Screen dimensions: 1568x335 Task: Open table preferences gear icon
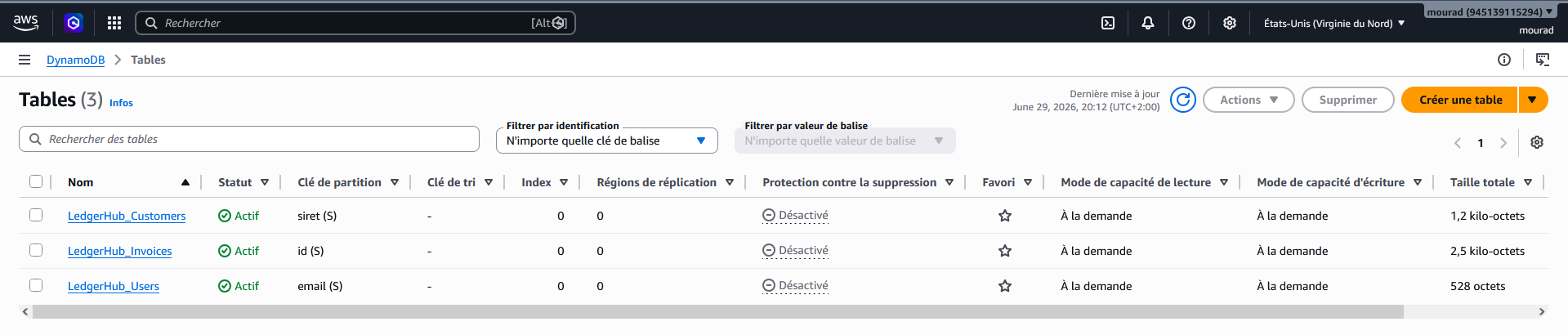coord(1537,142)
